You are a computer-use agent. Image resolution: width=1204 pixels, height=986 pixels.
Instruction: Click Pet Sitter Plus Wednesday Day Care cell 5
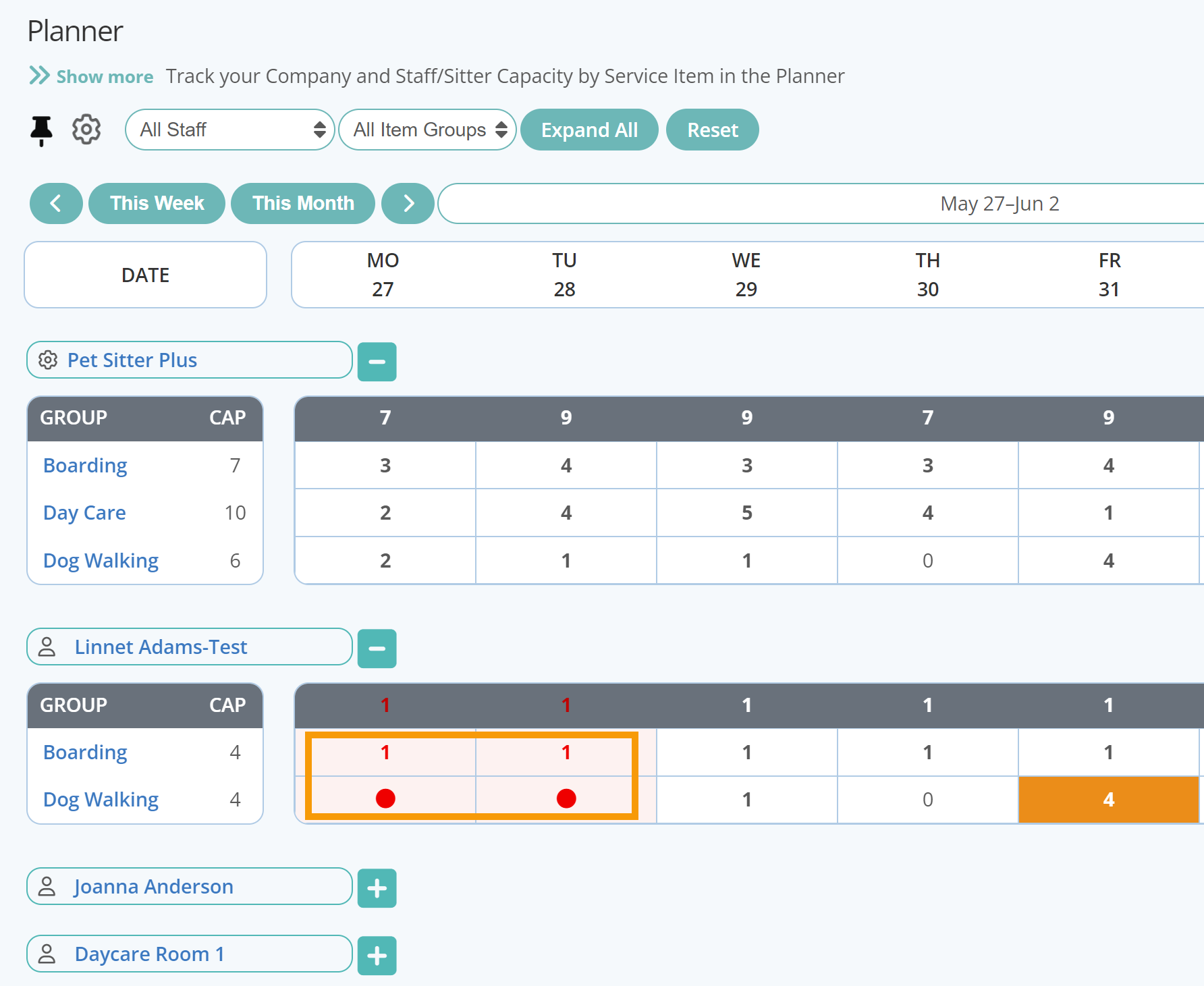tap(747, 513)
